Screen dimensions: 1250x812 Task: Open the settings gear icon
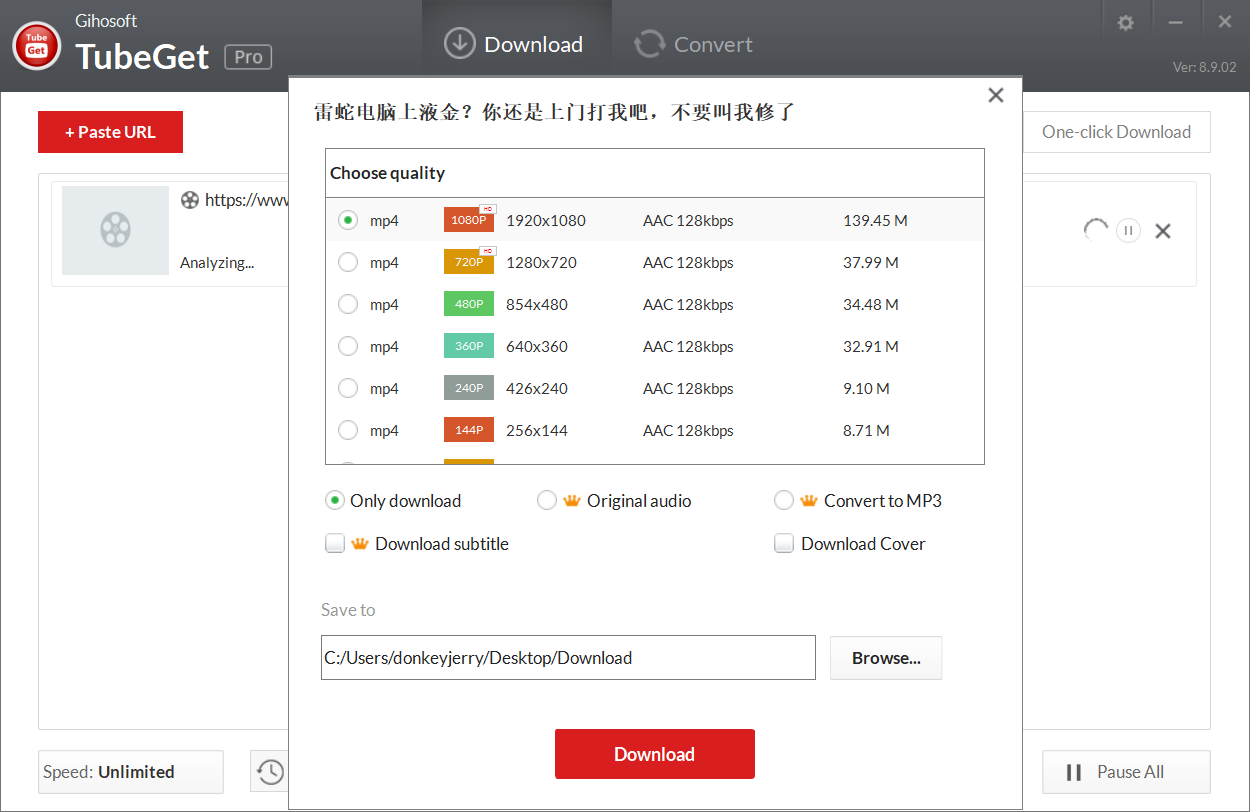tap(1126, 23)
